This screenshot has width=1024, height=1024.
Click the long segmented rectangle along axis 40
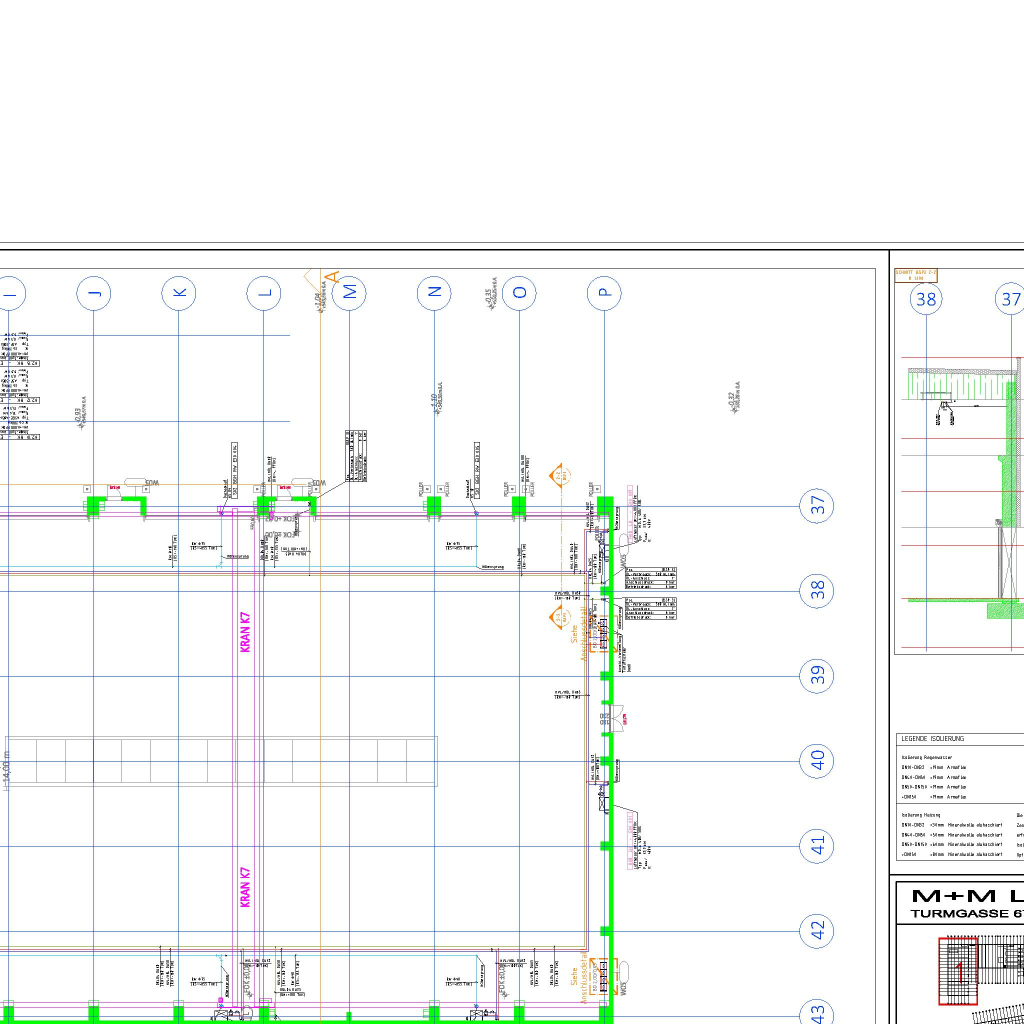click(x=229, y=762)
